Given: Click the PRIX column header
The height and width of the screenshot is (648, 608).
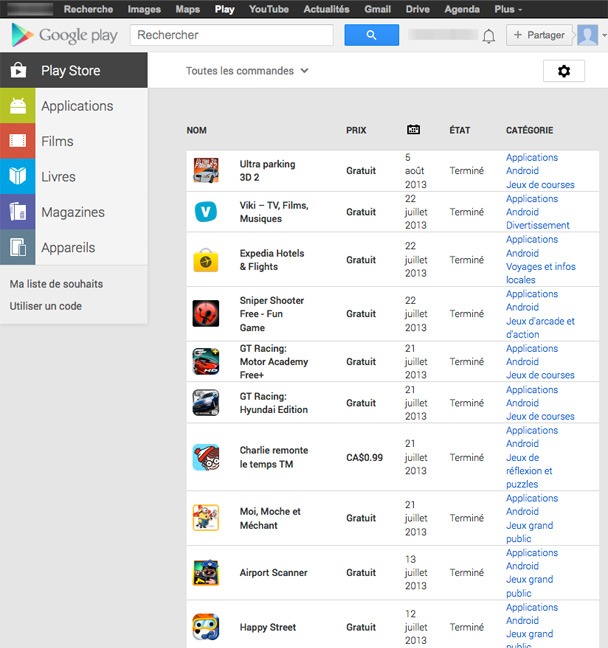Looking at the screenshot, I should (356, 130).
